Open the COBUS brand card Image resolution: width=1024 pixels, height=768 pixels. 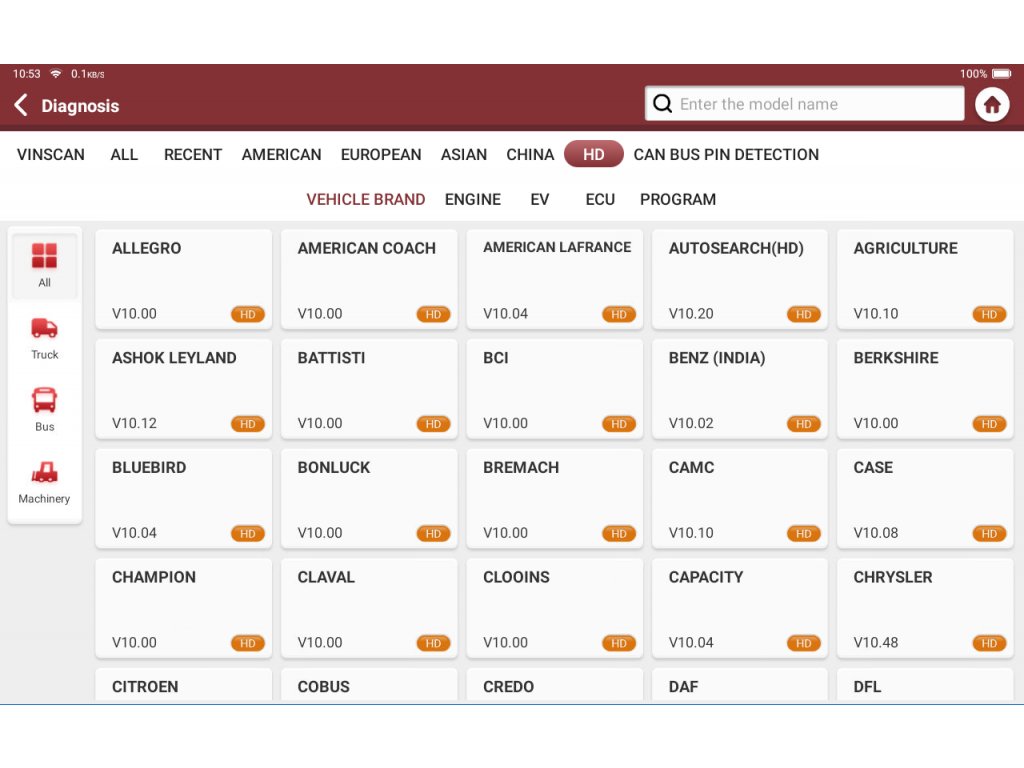pyautogui.click(x=369, y=686)
